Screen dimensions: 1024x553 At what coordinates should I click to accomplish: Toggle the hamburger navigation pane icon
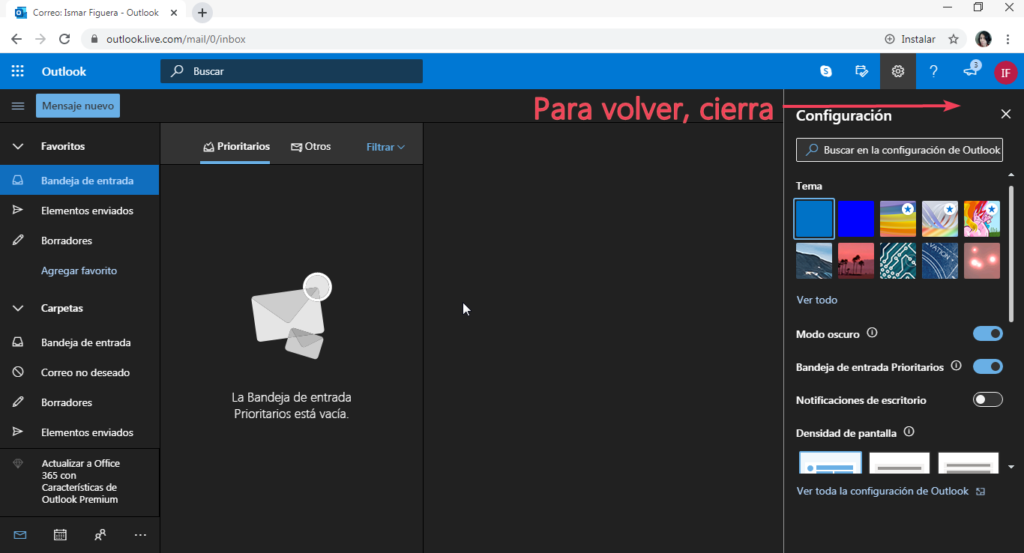point(18,106)
